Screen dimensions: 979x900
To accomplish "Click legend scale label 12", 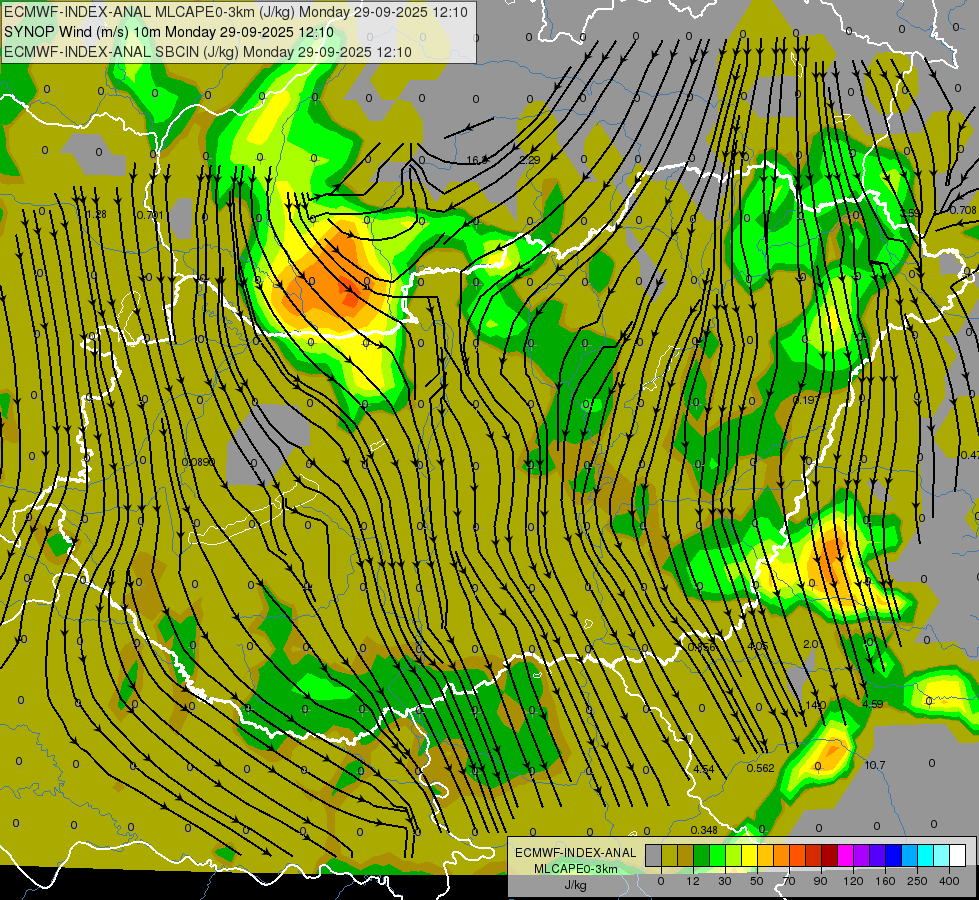I will point(693,881).
